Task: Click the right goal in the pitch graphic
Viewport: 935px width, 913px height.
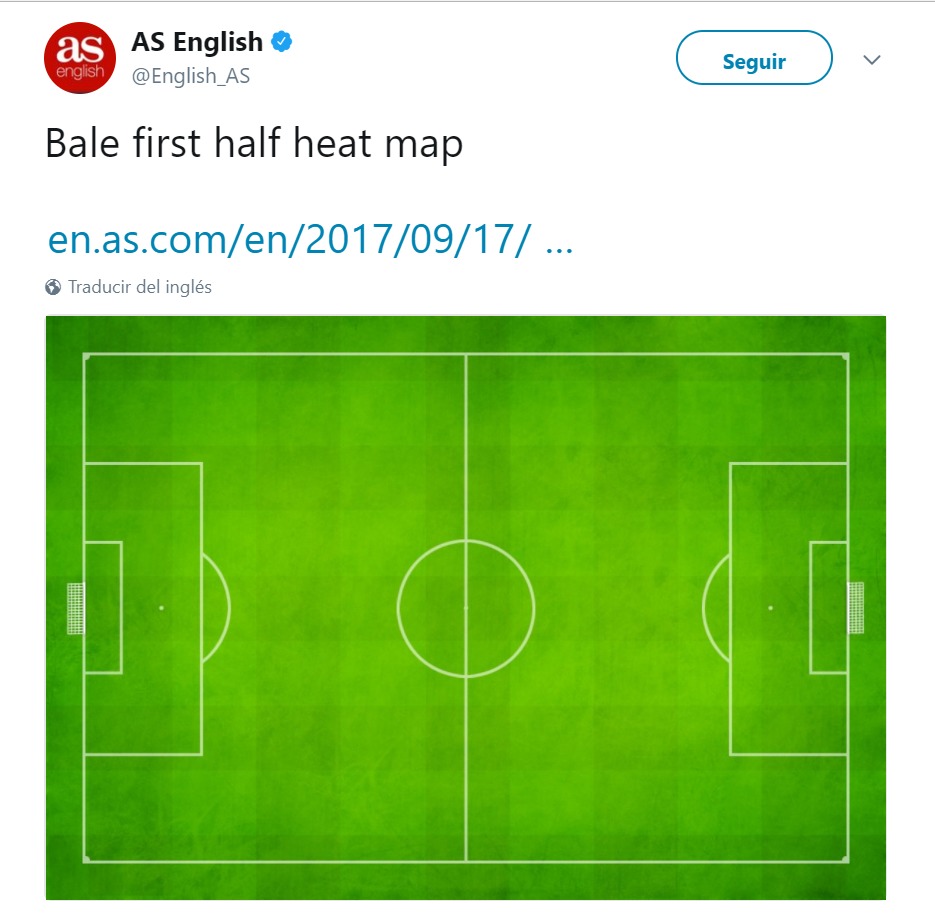Action: 857,608
